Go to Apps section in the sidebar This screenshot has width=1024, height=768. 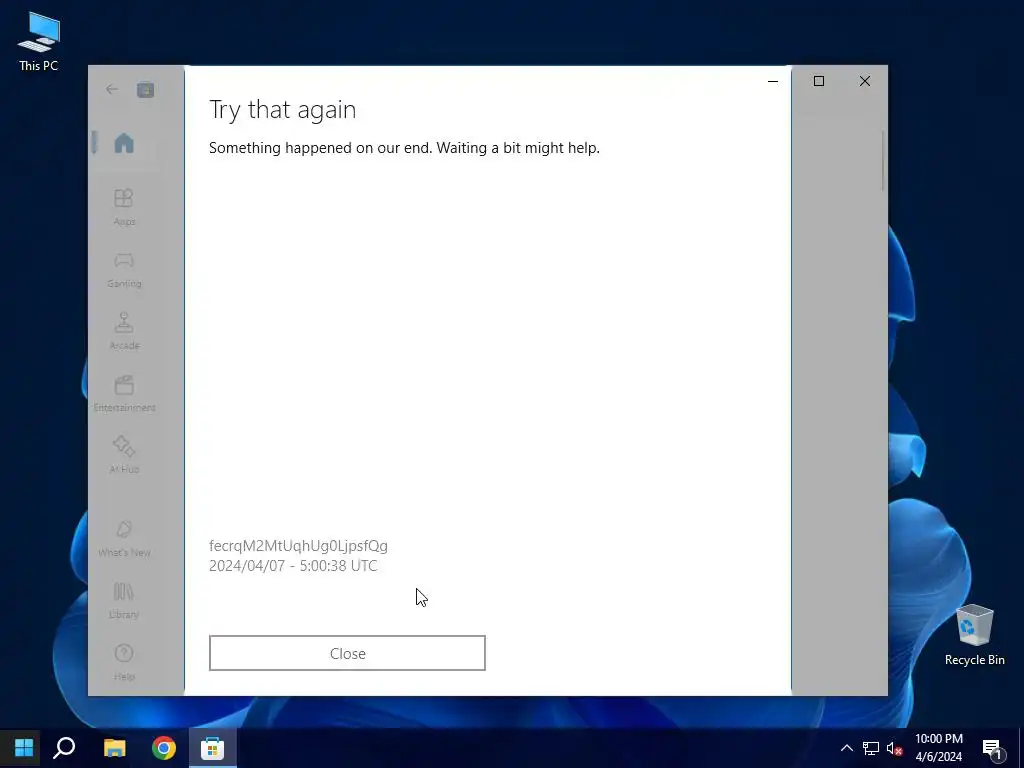(x=124, y=207)
